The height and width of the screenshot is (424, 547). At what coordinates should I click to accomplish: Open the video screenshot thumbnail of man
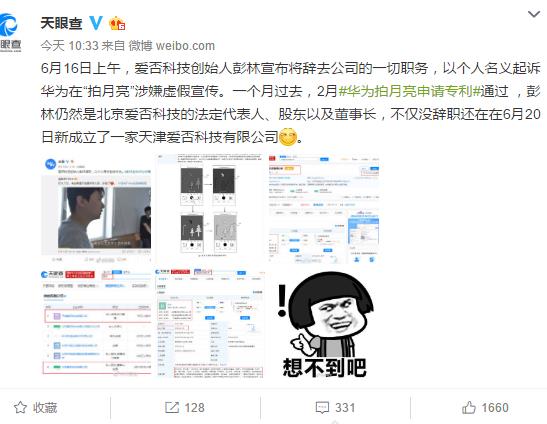point(96,208)
